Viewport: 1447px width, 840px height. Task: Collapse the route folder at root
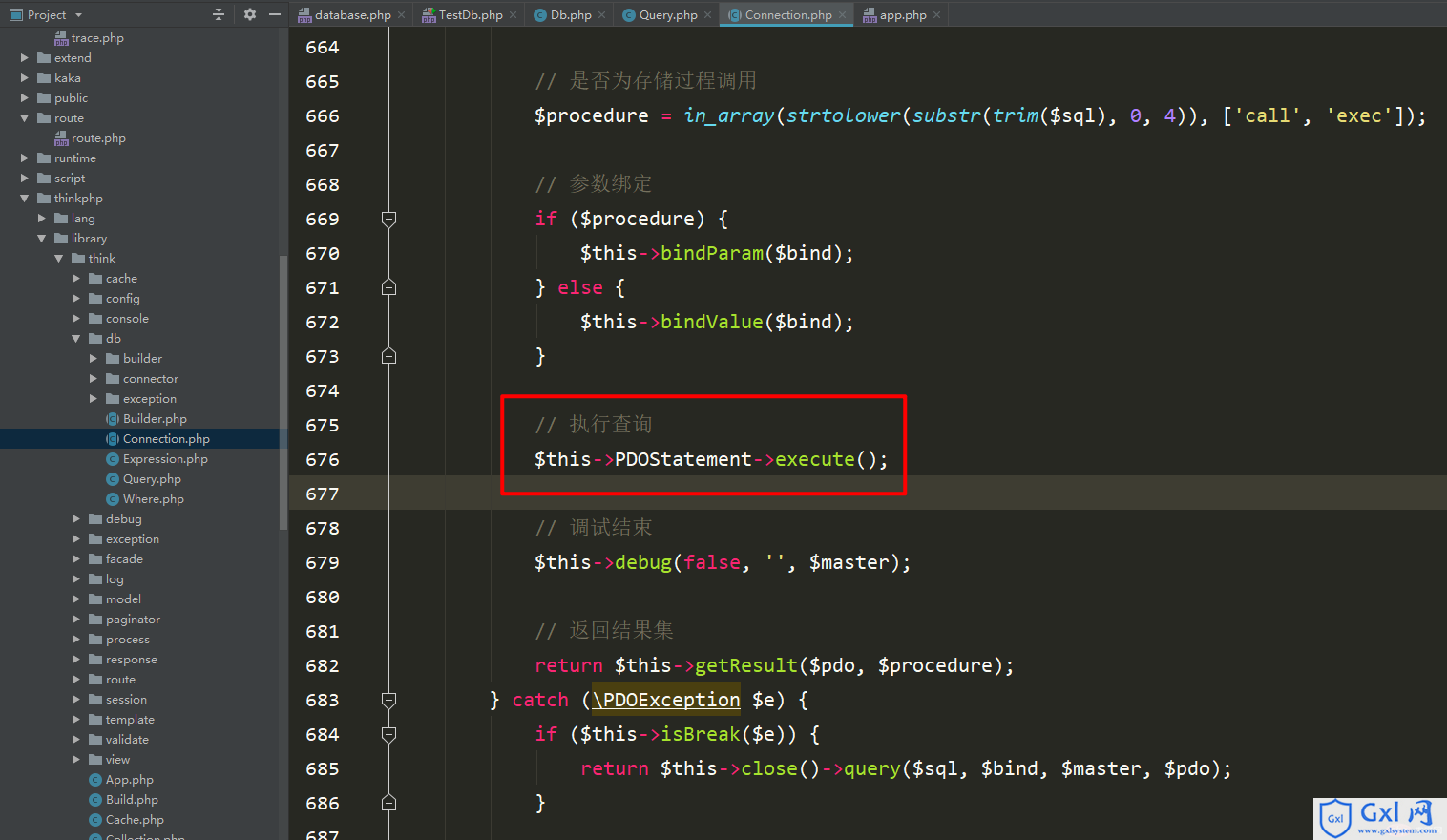(x=25, y=118)
